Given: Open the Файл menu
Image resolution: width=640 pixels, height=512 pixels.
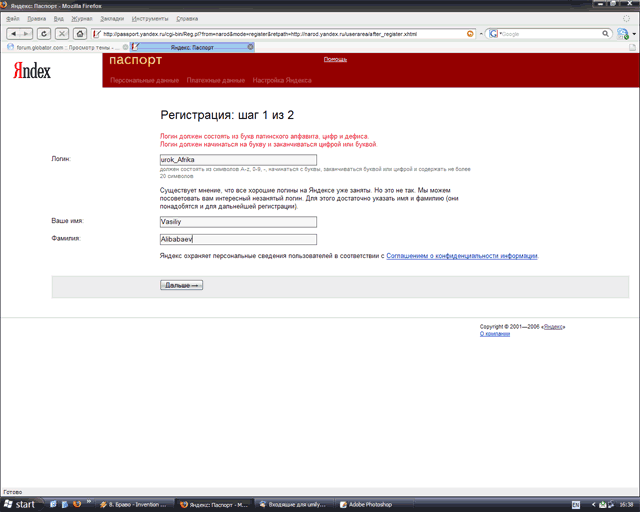Looking at the screenshot, I should pyautogui.click(x=13, y=19).
